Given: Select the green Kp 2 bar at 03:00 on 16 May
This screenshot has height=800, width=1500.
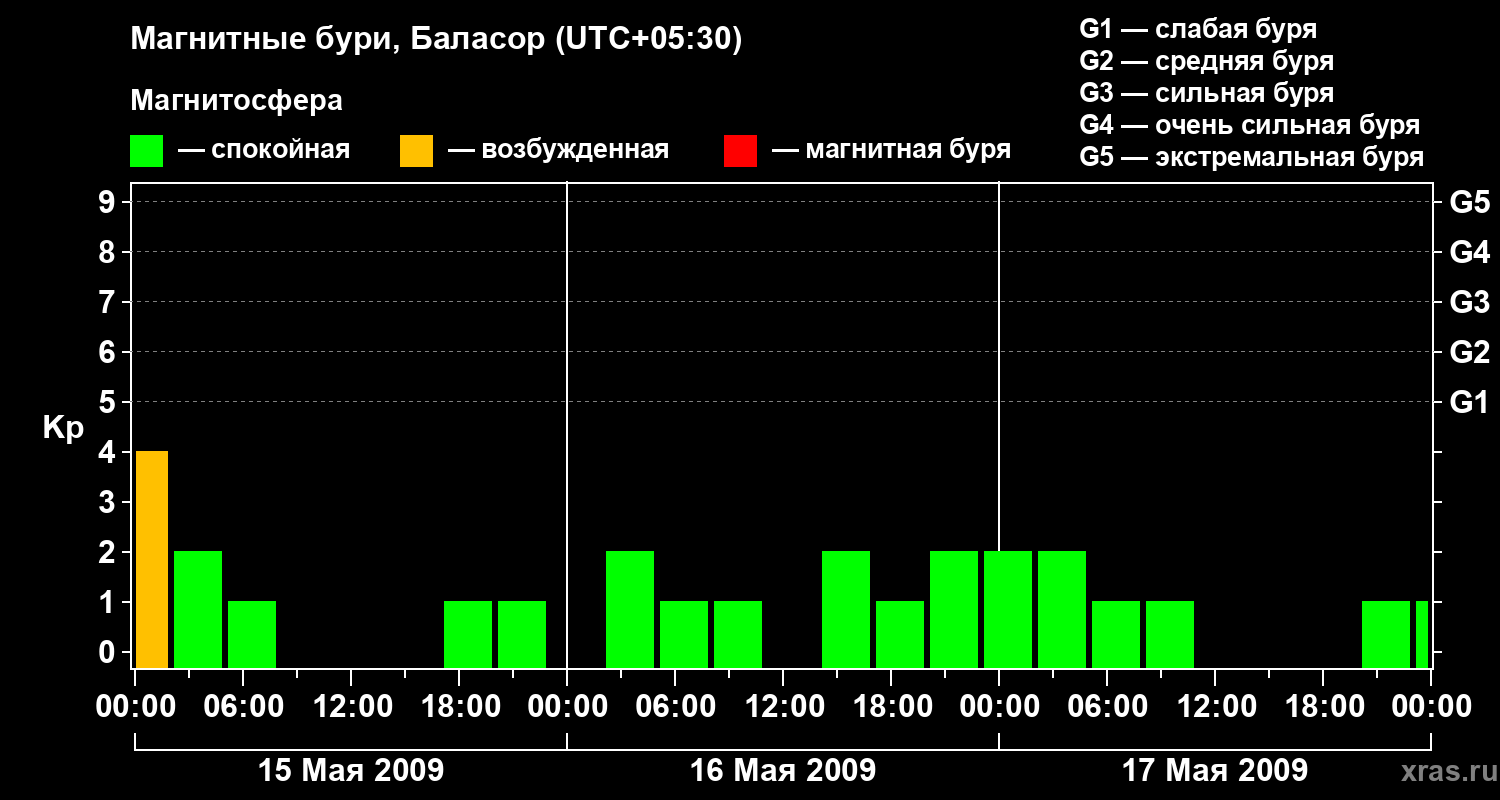Looking at the screenshot, I should click(630, 609).
